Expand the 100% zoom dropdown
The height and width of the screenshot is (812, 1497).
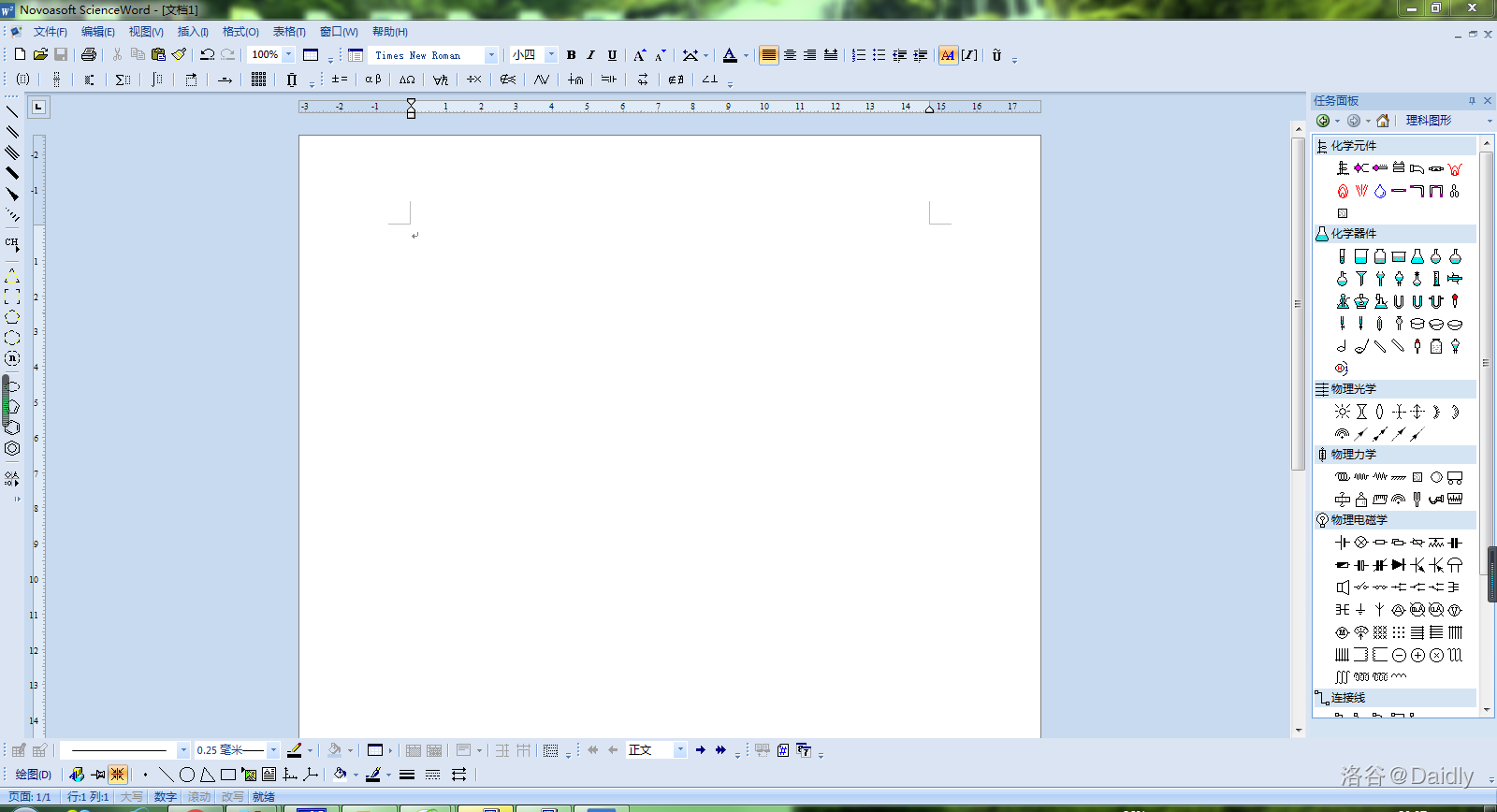[x=288, y=55]
